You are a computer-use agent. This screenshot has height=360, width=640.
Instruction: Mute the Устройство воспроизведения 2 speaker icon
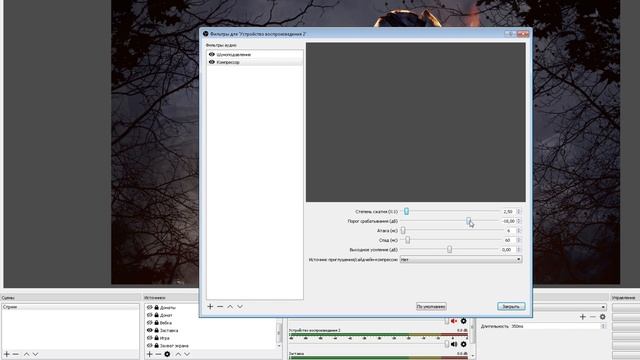tap(454, 344)
